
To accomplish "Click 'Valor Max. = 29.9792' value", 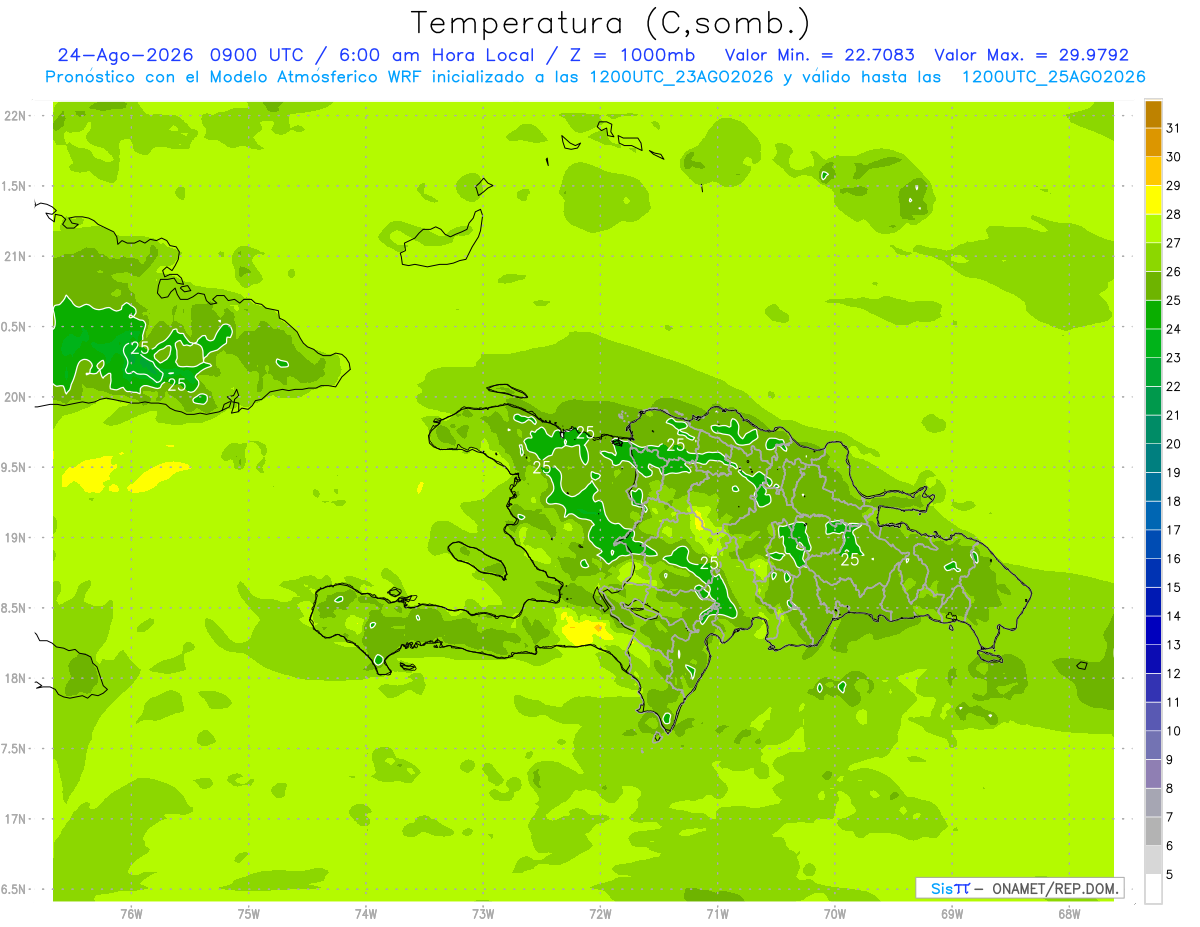I will tap(1031, 55).
